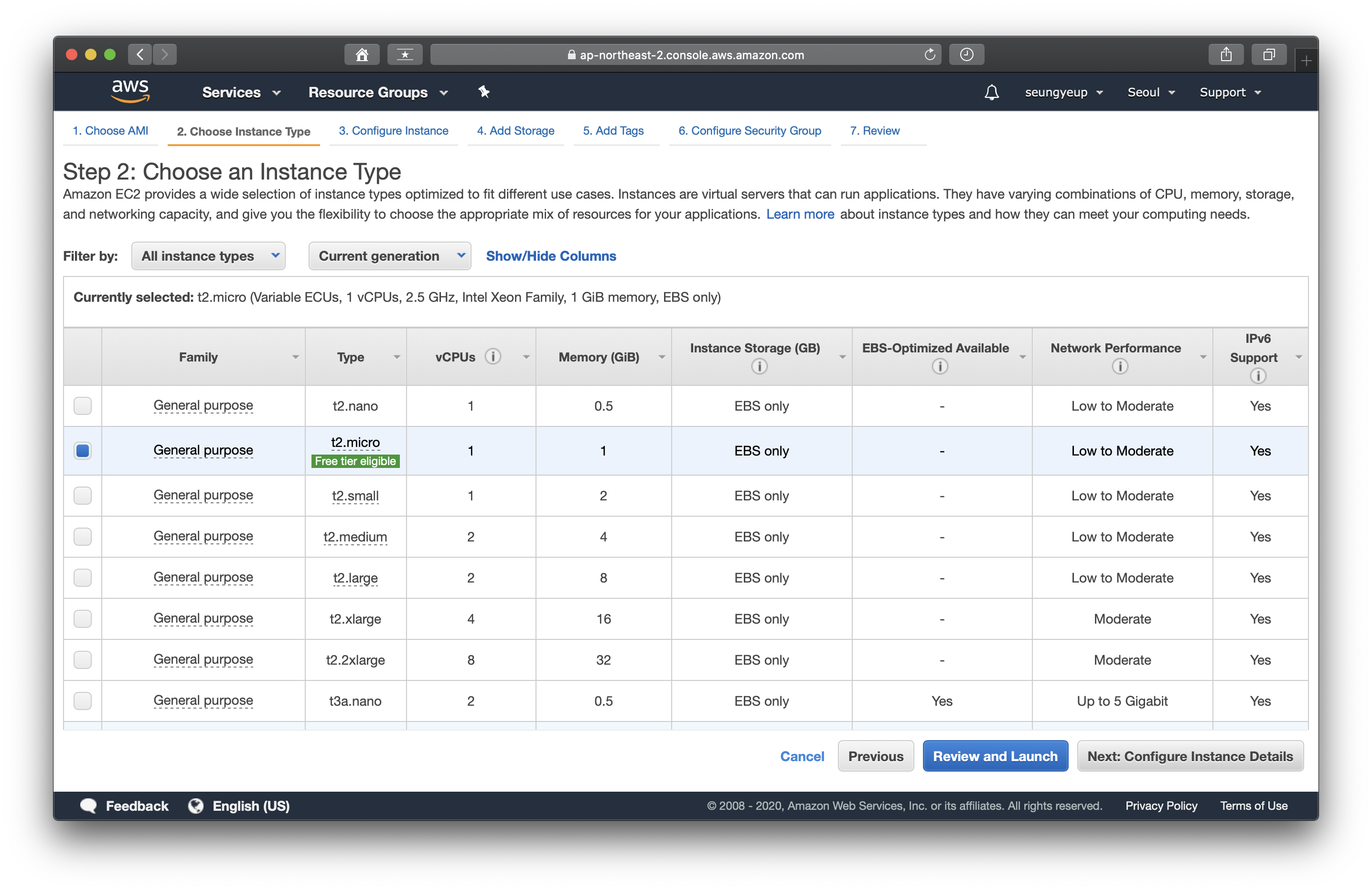1372x891 pixels.
Task: Click the browser address bar
Action: click(685, 55)
